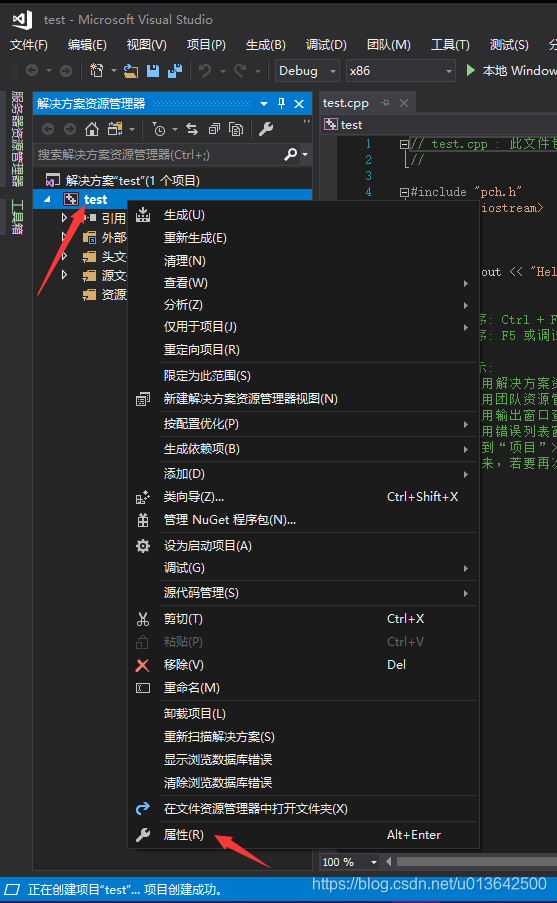
Task: Toggle the auto-hide pin on 解决方案资源管理器 panel
Action: click(x=282, y=103)
